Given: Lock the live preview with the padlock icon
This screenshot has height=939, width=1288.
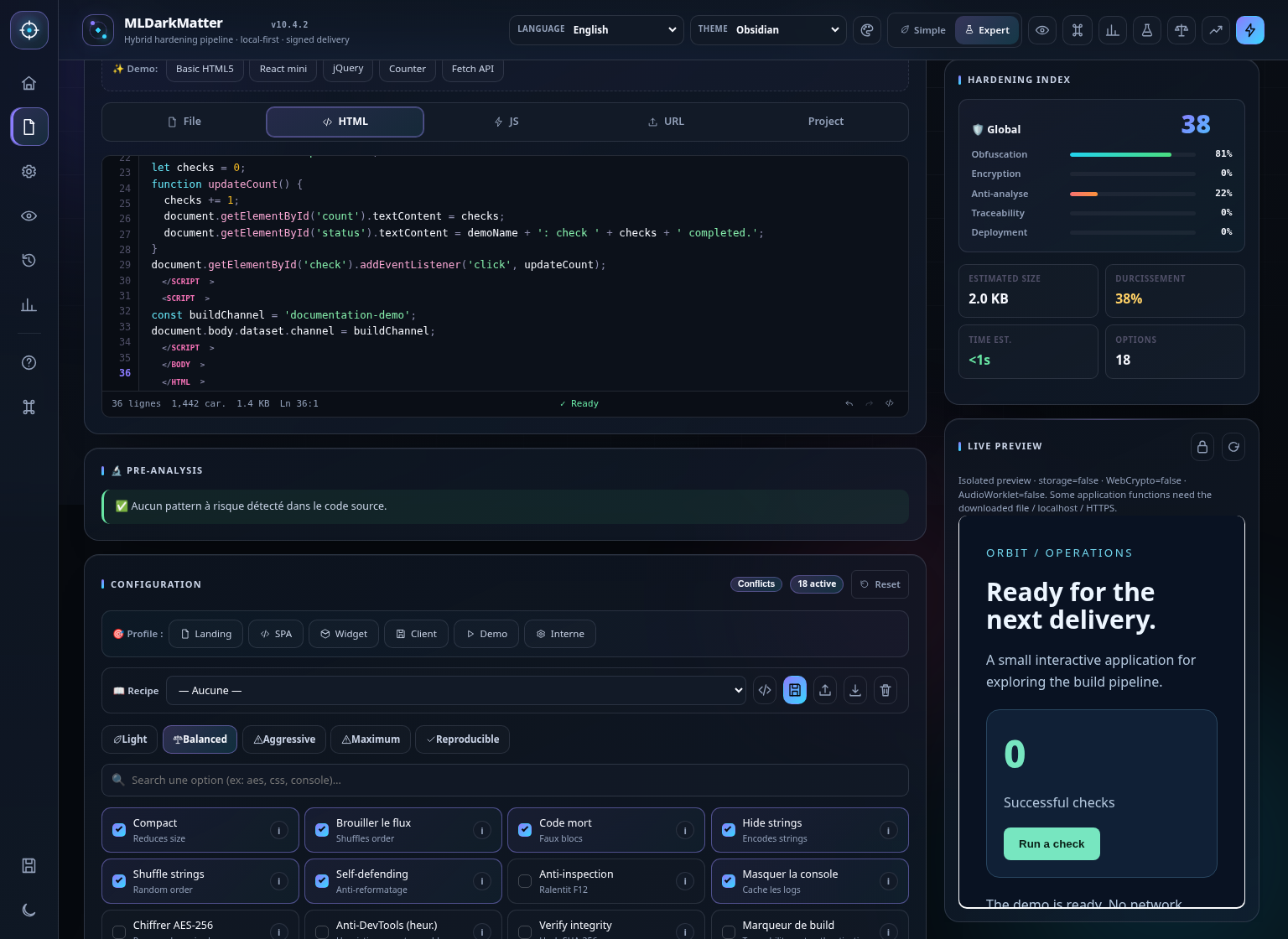Looking at the screenshot, I should coord(1202,447).
